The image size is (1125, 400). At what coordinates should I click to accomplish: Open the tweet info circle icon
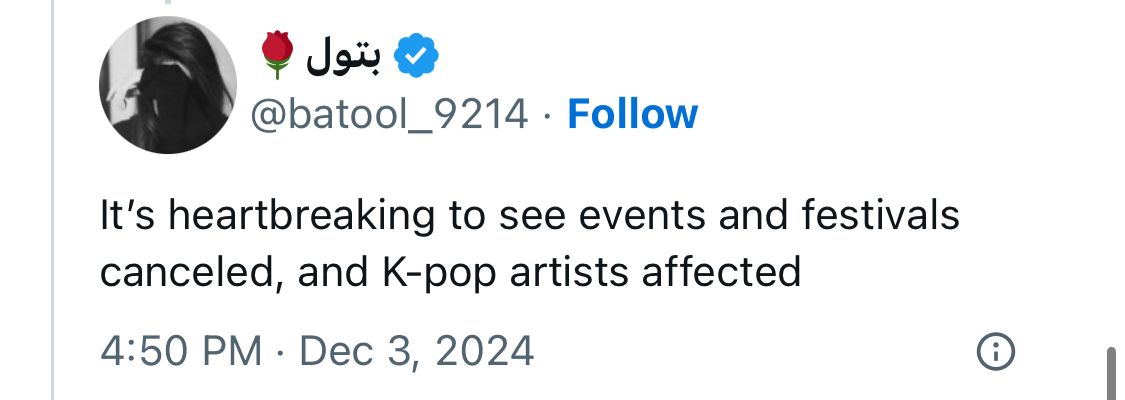995,351
